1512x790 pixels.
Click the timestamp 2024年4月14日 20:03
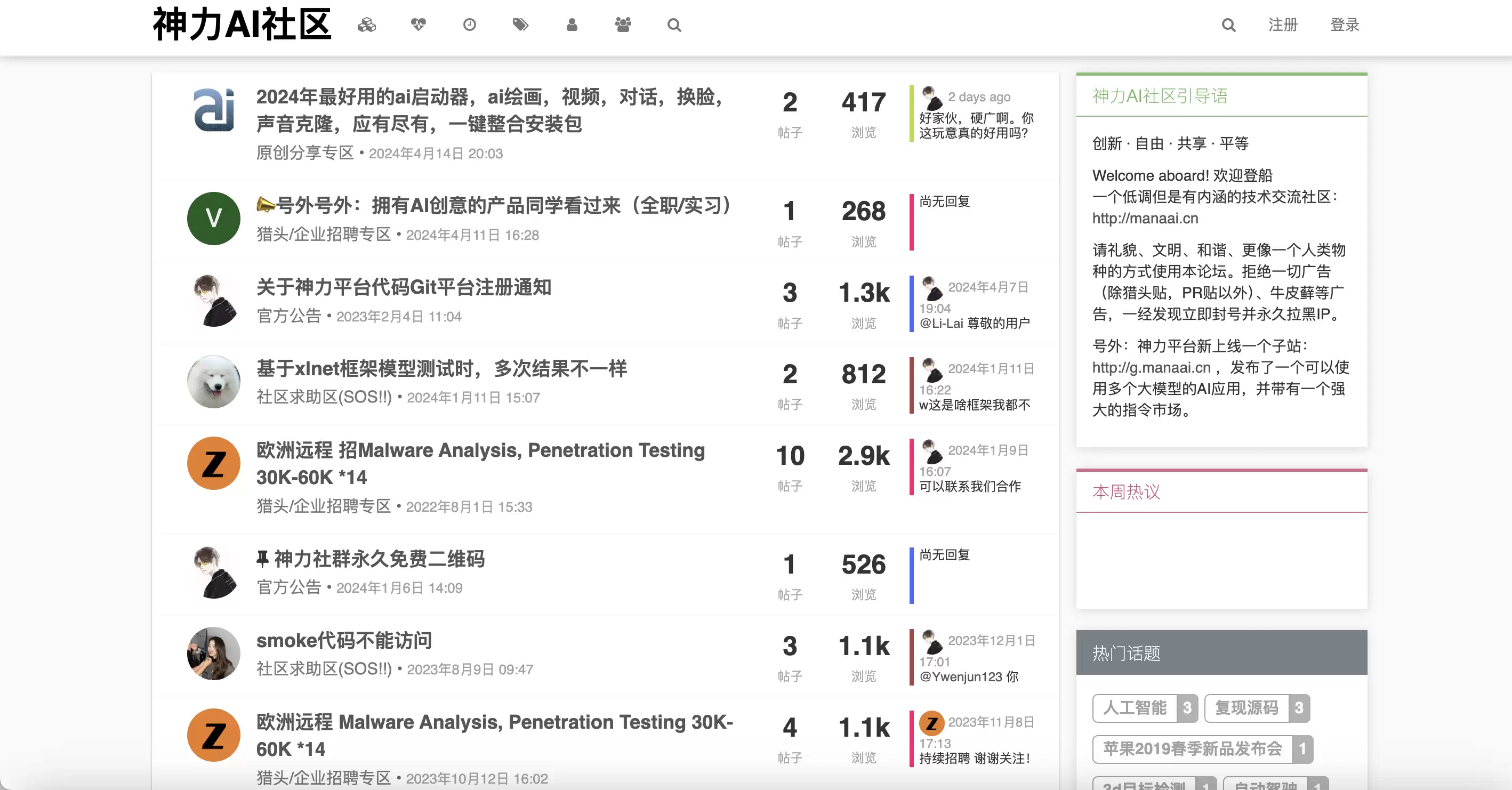click(x=436, y=153)
